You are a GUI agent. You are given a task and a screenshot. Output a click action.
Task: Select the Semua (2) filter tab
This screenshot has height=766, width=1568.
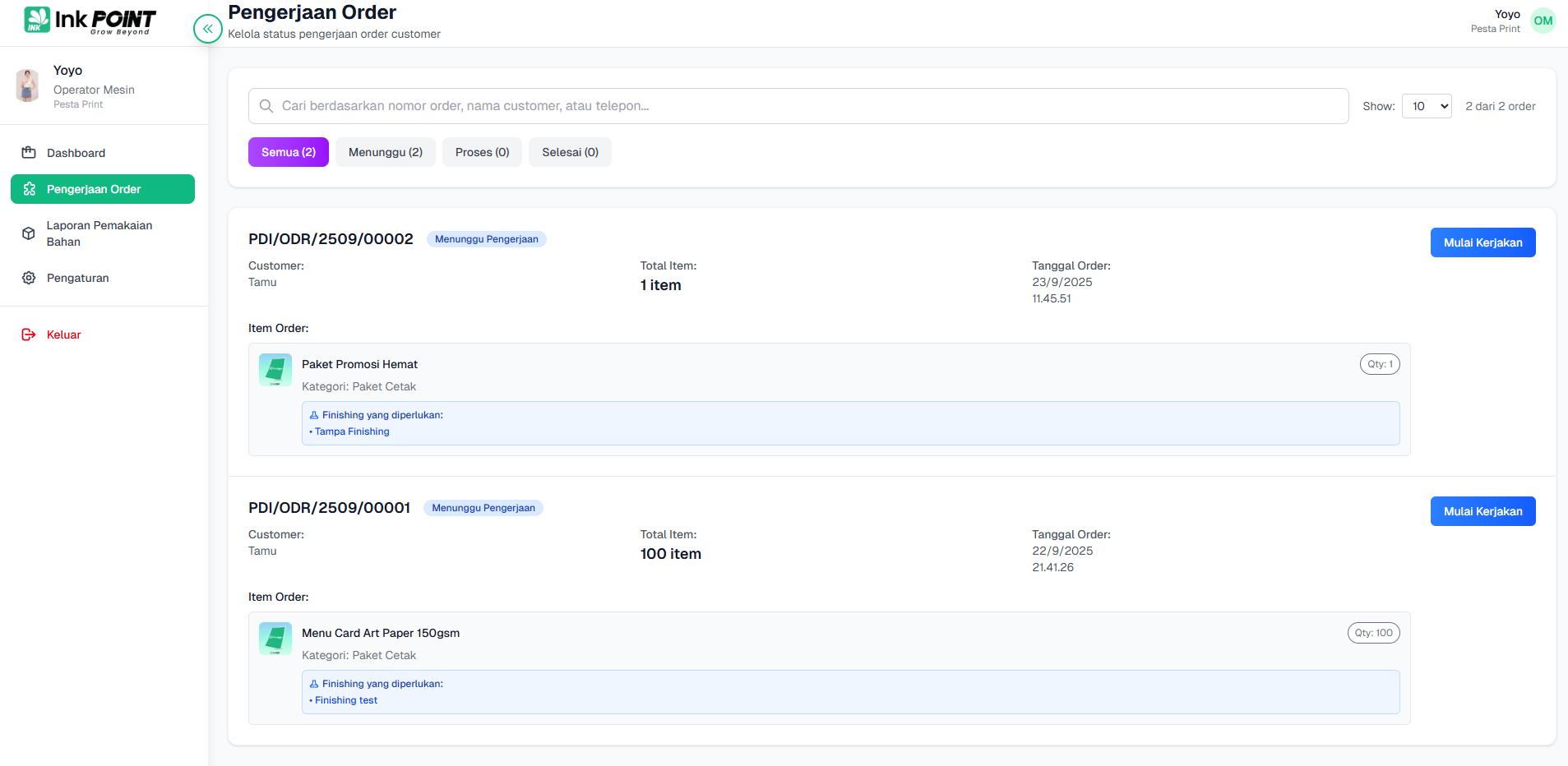click(x=289, y=152)
